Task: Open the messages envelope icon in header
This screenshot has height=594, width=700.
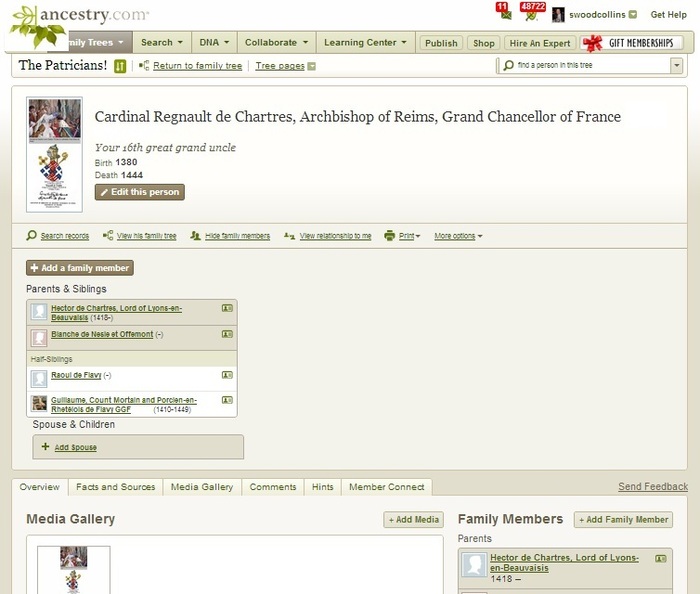Action: click(x=505, y=15)
